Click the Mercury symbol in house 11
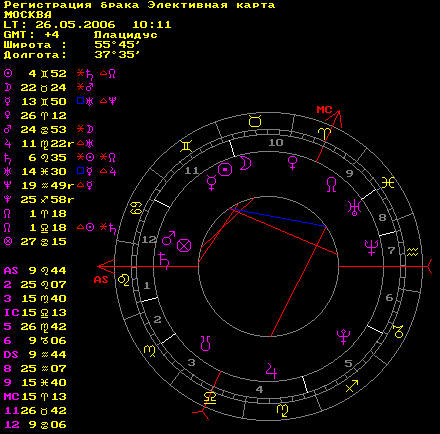The image size is (440, 434). [211, 183]
